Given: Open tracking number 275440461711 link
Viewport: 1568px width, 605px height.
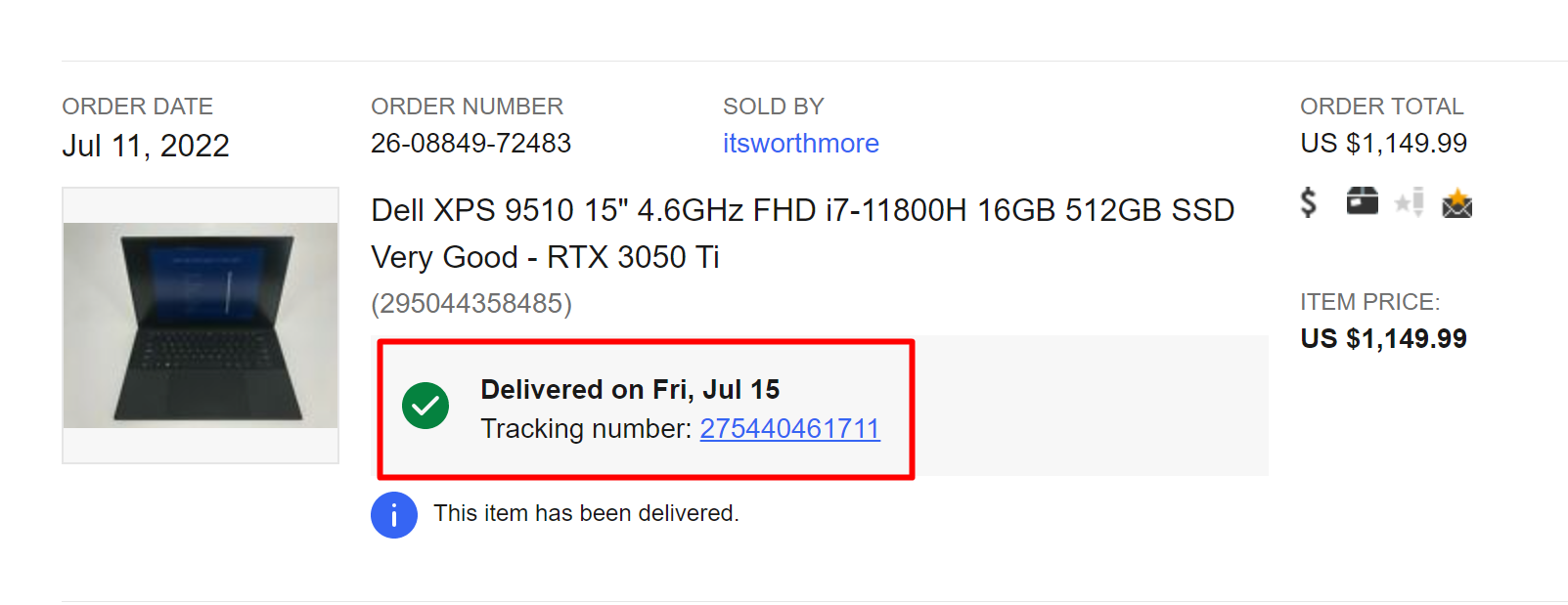Looking at the screenshot, I should [789, 429].
